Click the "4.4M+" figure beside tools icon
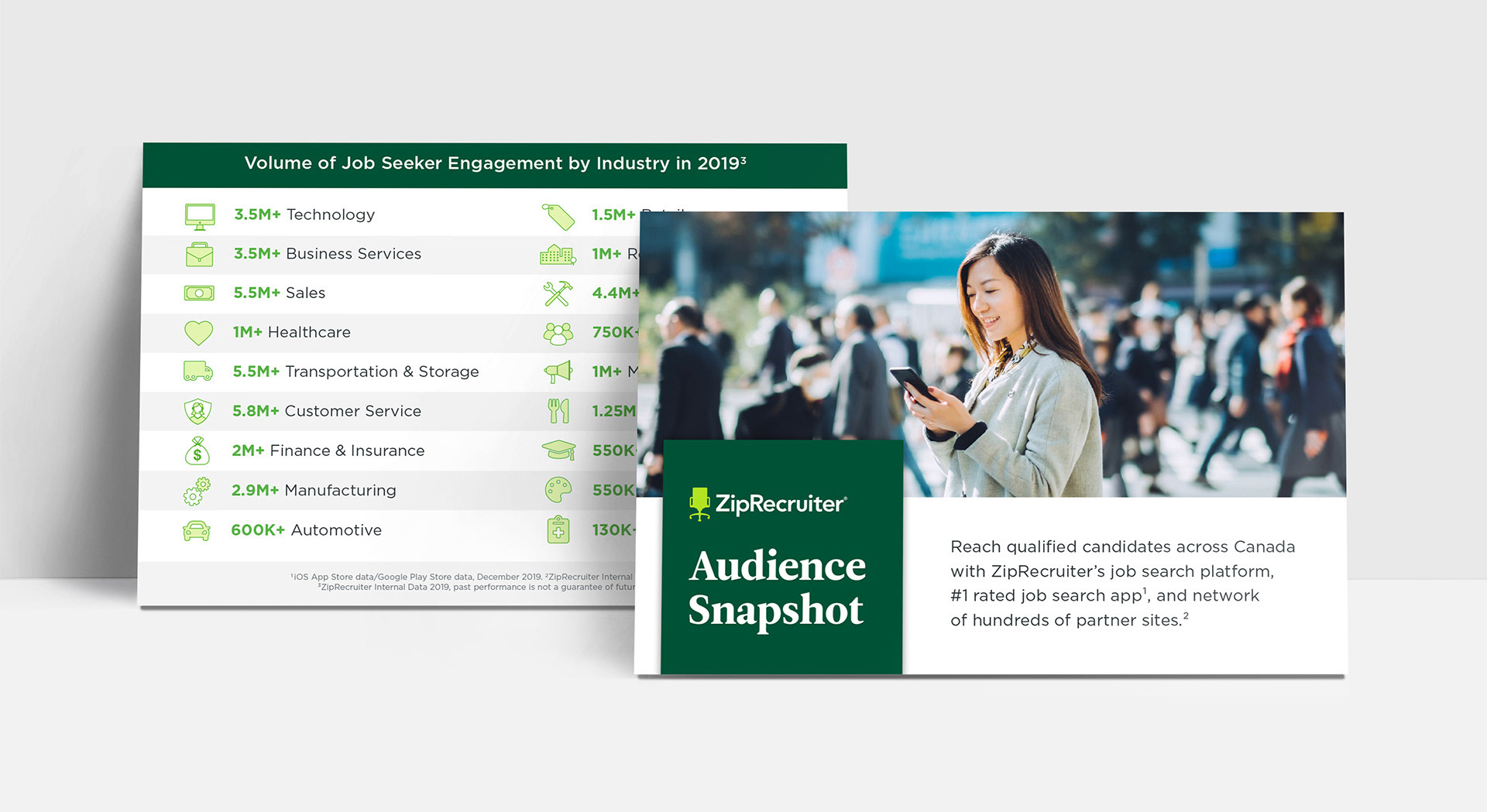Screen dimensions: 1487x812 click(x=616, y=293)
